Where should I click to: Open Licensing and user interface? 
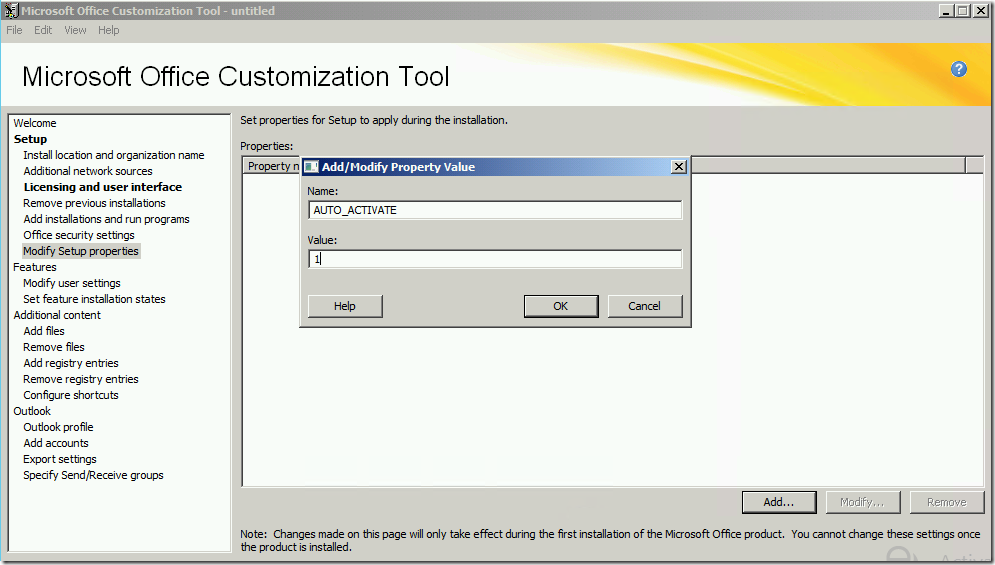point(103,187)
